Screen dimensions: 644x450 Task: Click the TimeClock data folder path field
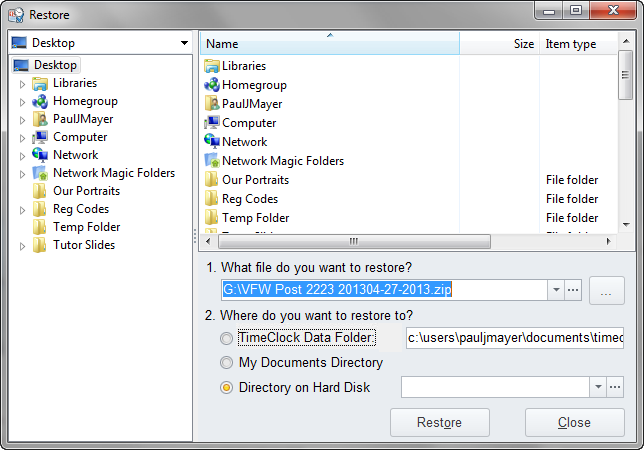(x=514, y=339)
